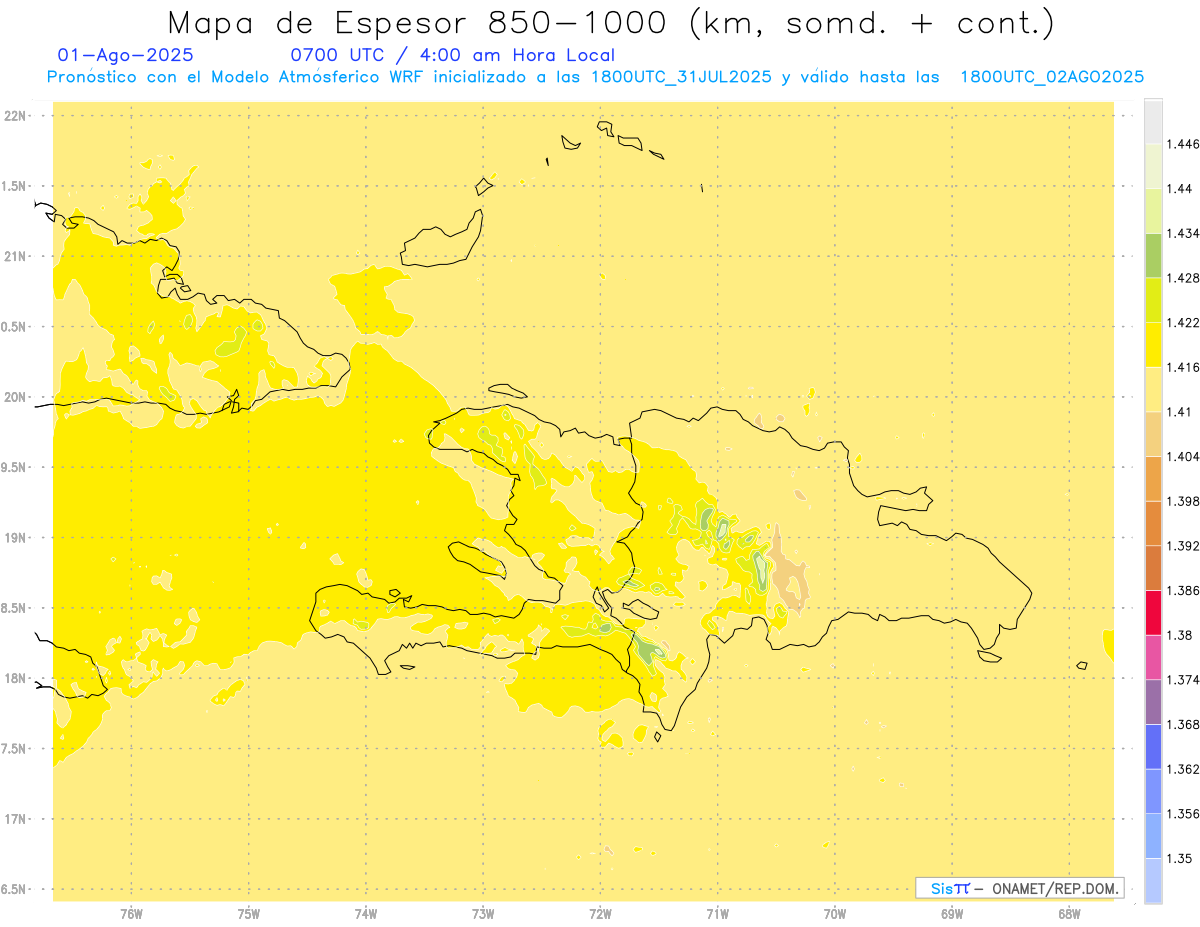1200x927 pixels.
Task: Click the colorbar value "1.368"
Action: pos(1185,724)
